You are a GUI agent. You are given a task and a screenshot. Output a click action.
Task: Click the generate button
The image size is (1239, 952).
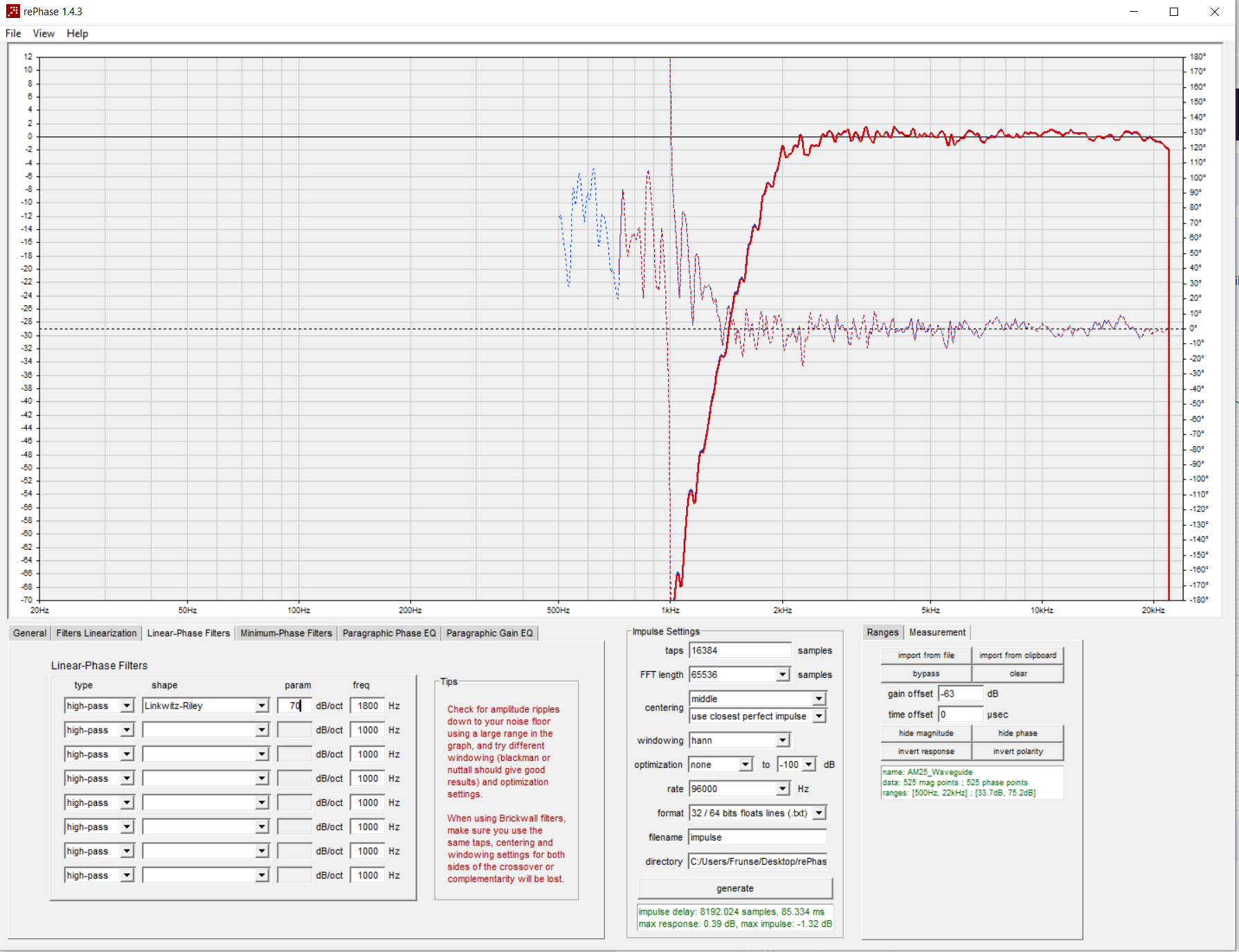pyautogui.click(x=735, y=888)
